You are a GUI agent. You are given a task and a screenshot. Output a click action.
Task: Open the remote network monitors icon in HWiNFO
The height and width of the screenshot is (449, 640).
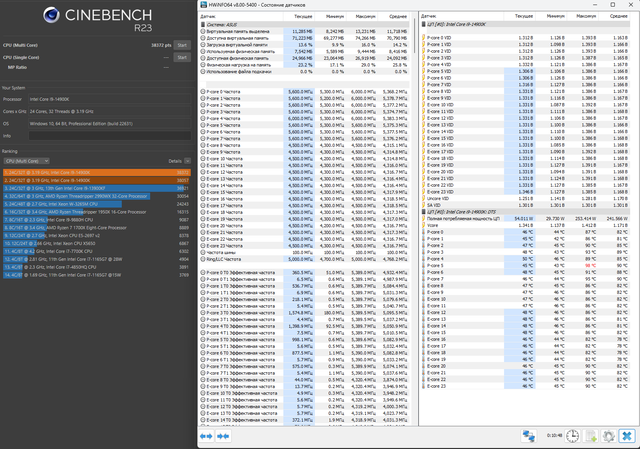point(529,436)
